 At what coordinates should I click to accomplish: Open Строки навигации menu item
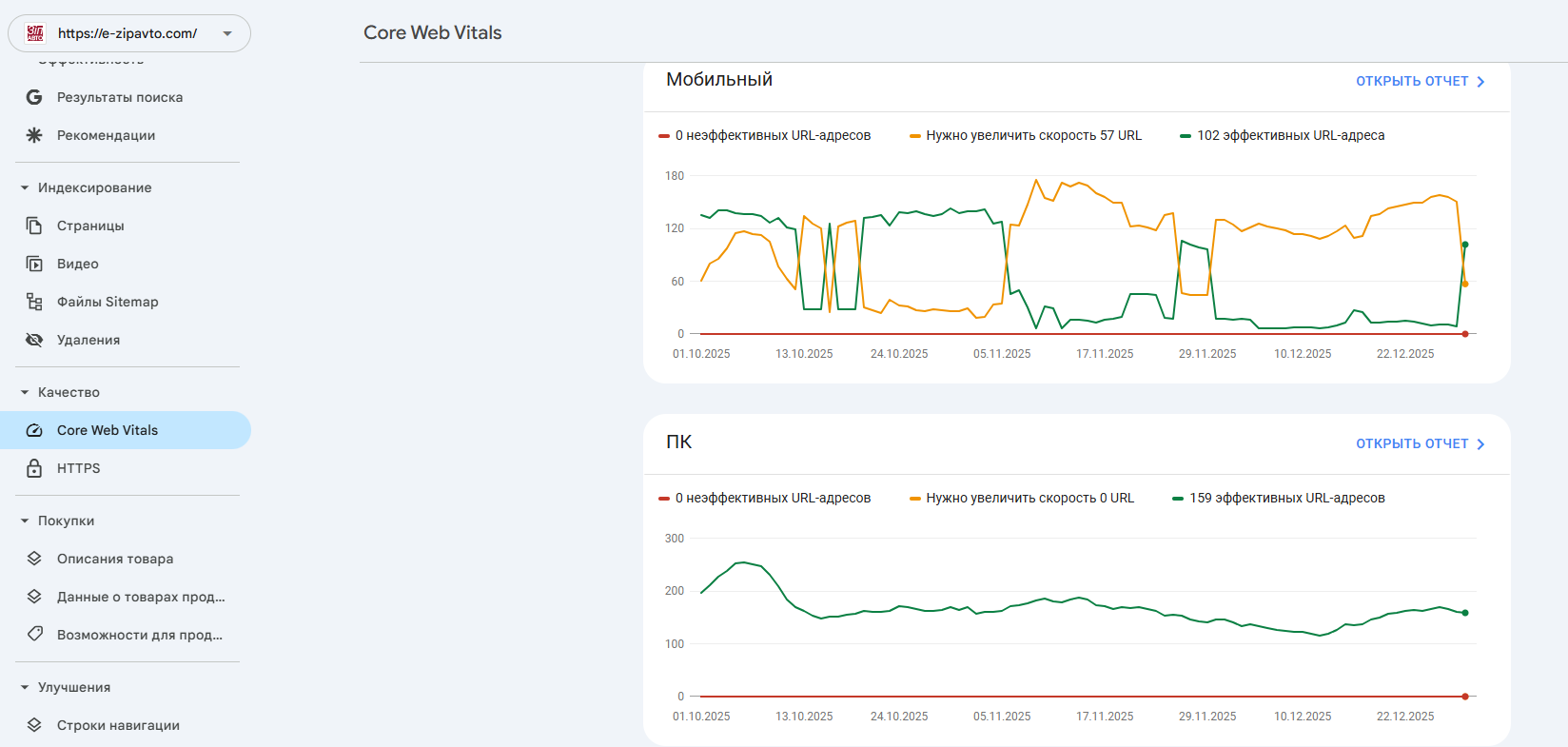click(x=118, y=725)
